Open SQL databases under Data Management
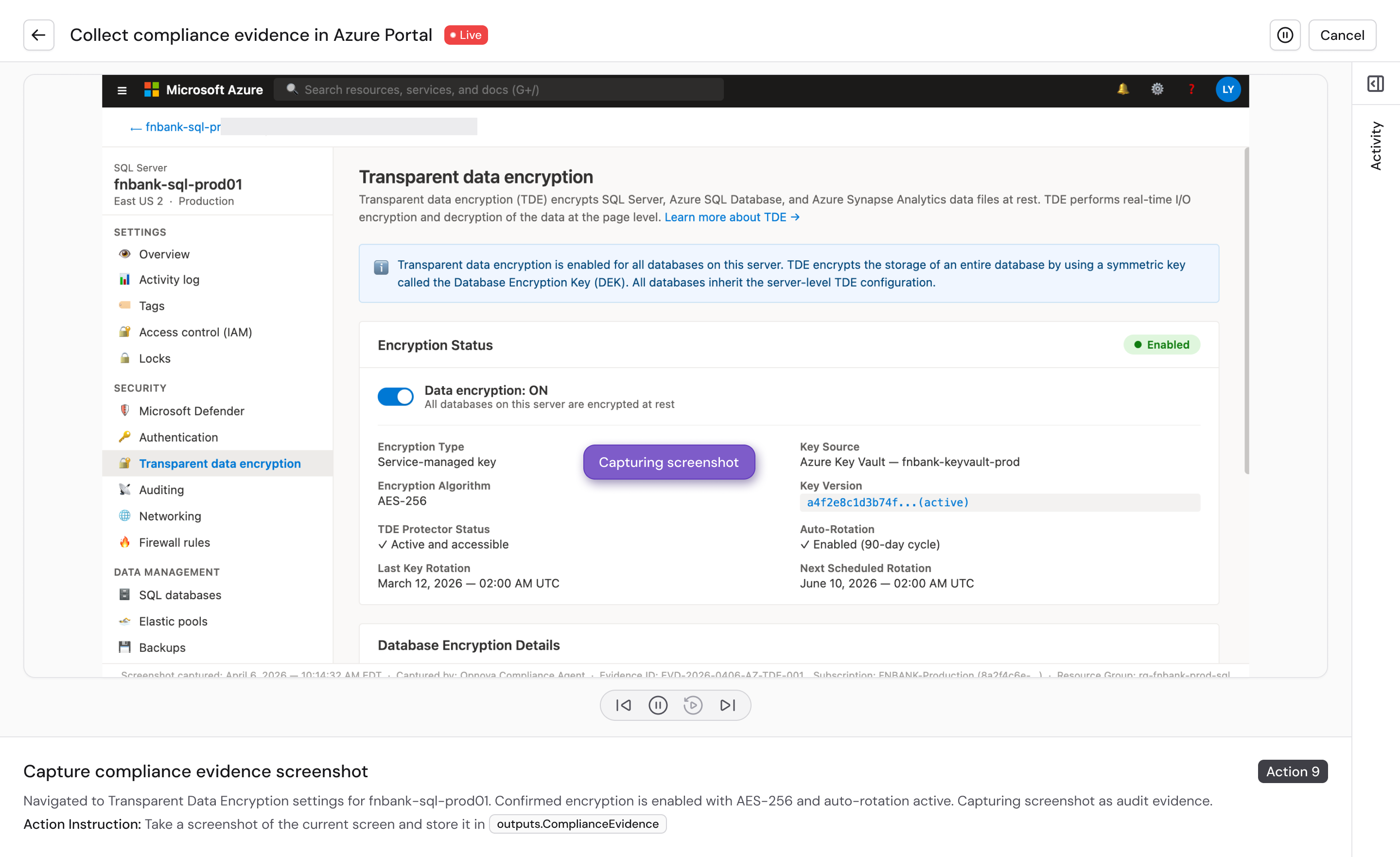The height and width of the screenshot is (857, 1400). pyautogui.click(x=180, y=595)
